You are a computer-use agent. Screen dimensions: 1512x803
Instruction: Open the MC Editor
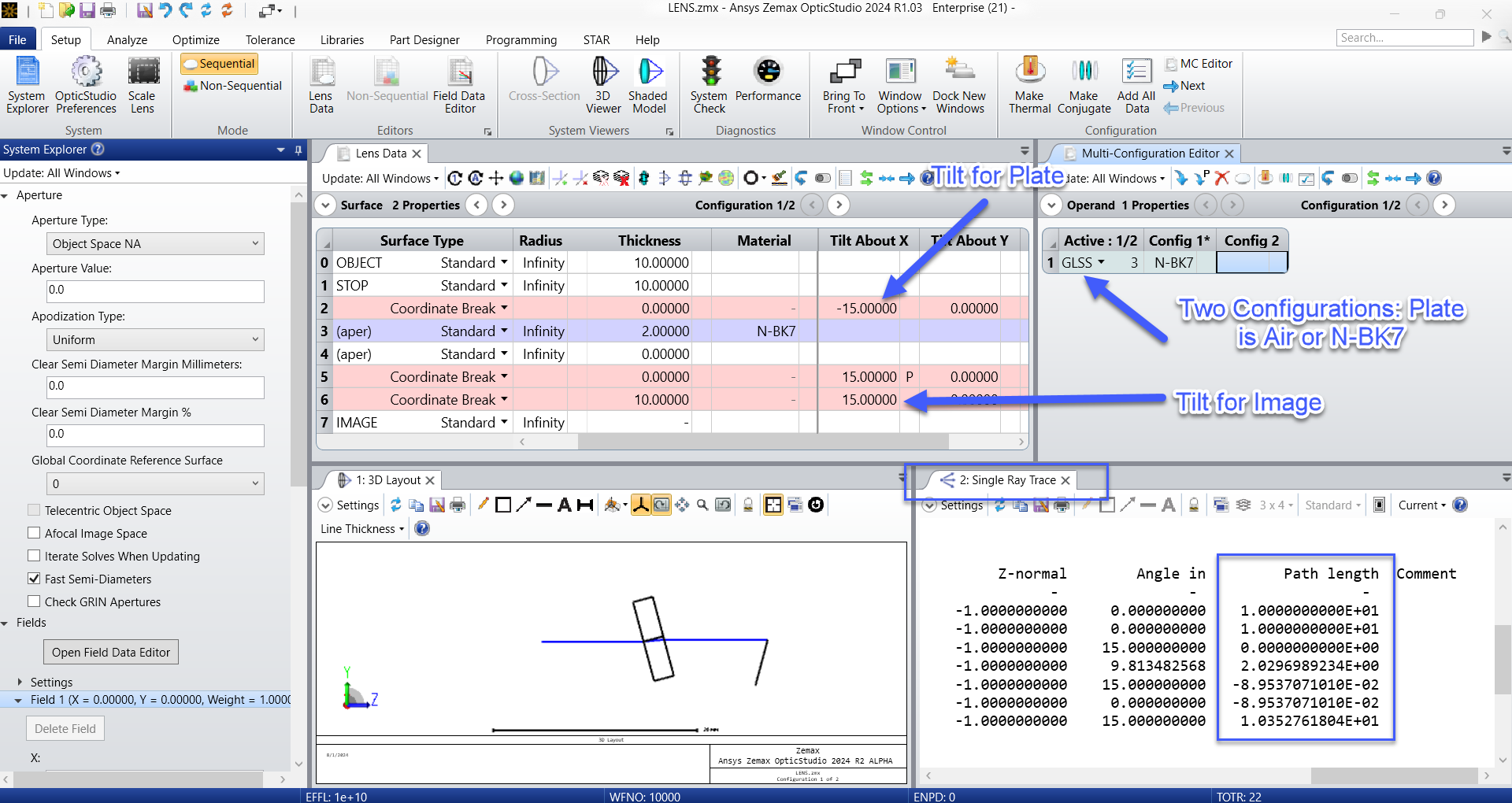click(x=1199, y=64)
